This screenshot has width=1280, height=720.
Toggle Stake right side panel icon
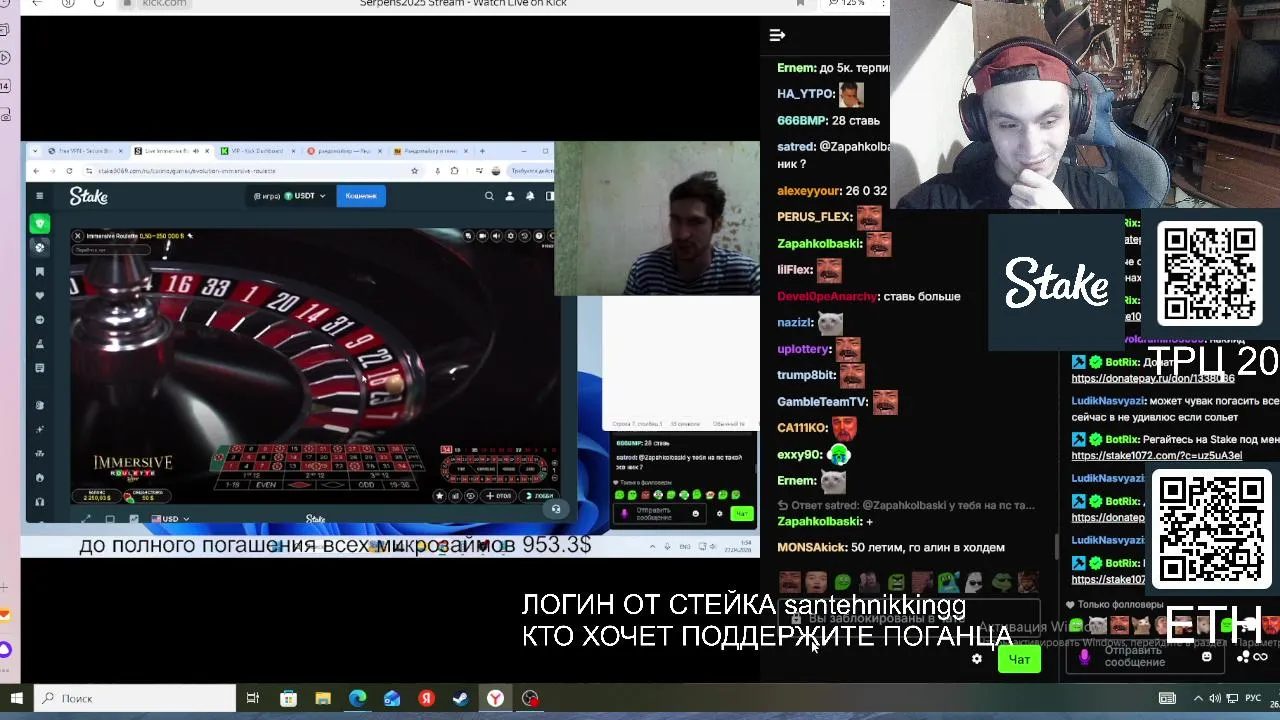[549, 196]
